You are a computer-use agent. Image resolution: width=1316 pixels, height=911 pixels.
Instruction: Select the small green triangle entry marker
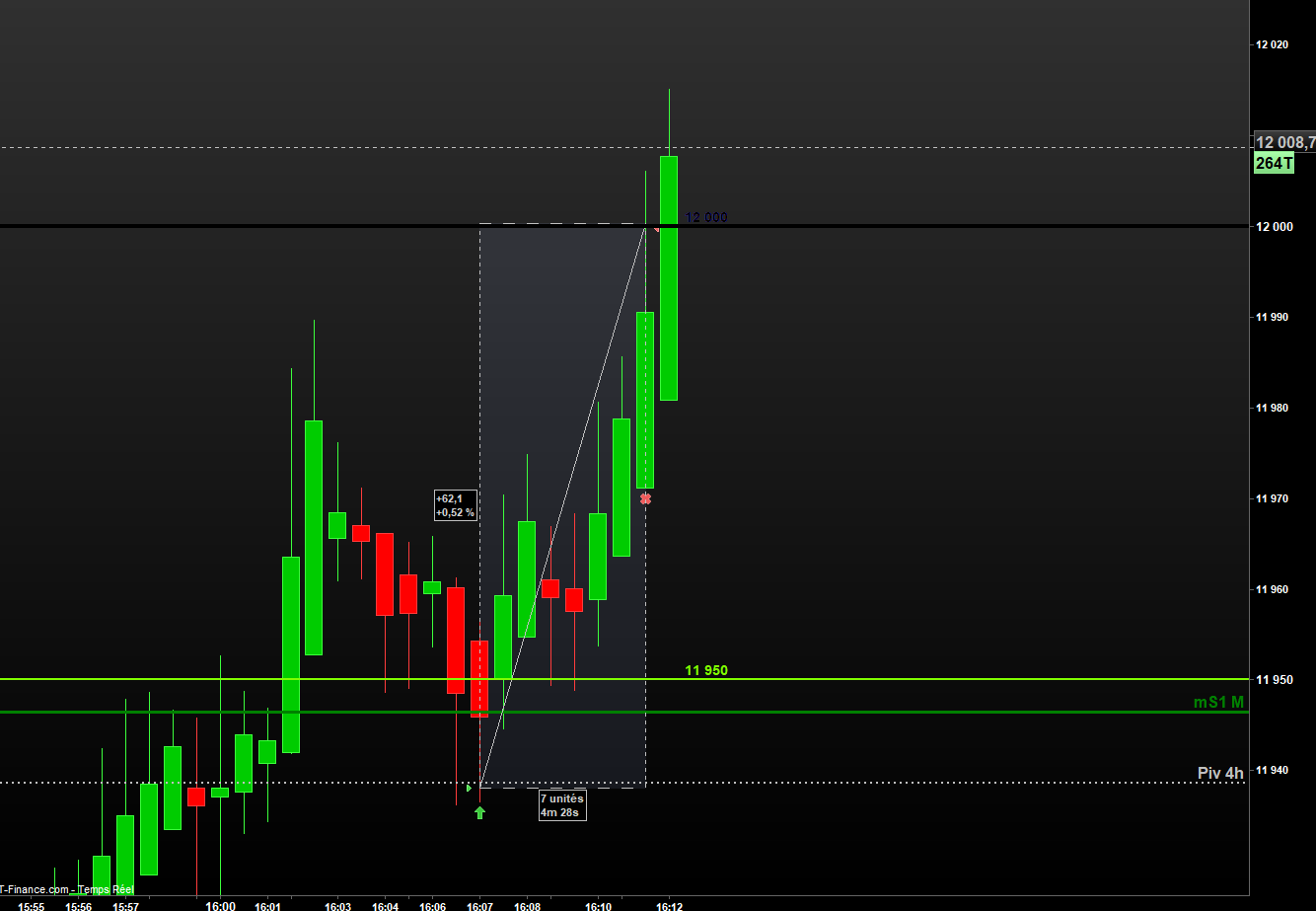click(470, 788)
